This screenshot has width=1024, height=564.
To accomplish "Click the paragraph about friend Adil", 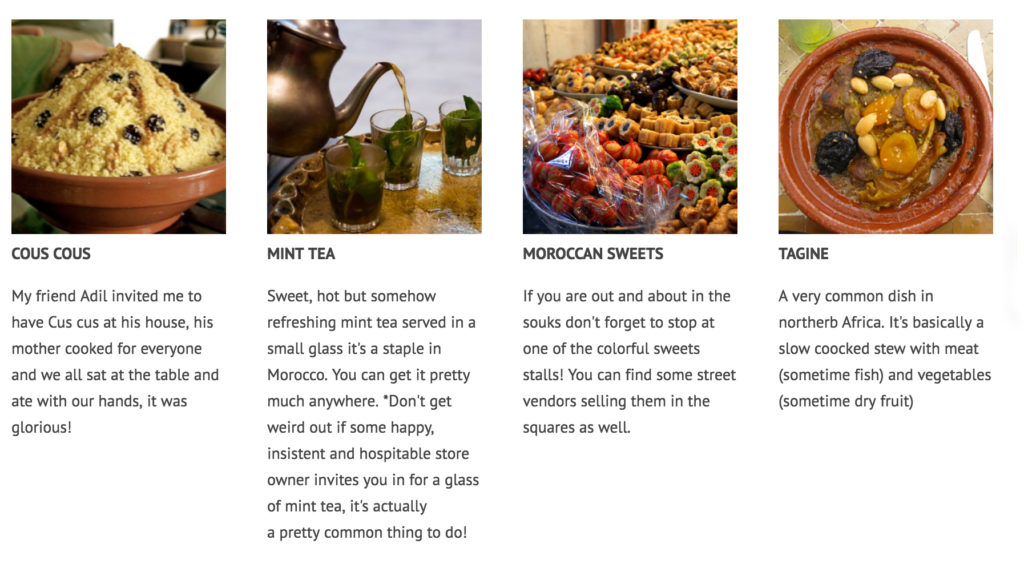I will 115,362.
